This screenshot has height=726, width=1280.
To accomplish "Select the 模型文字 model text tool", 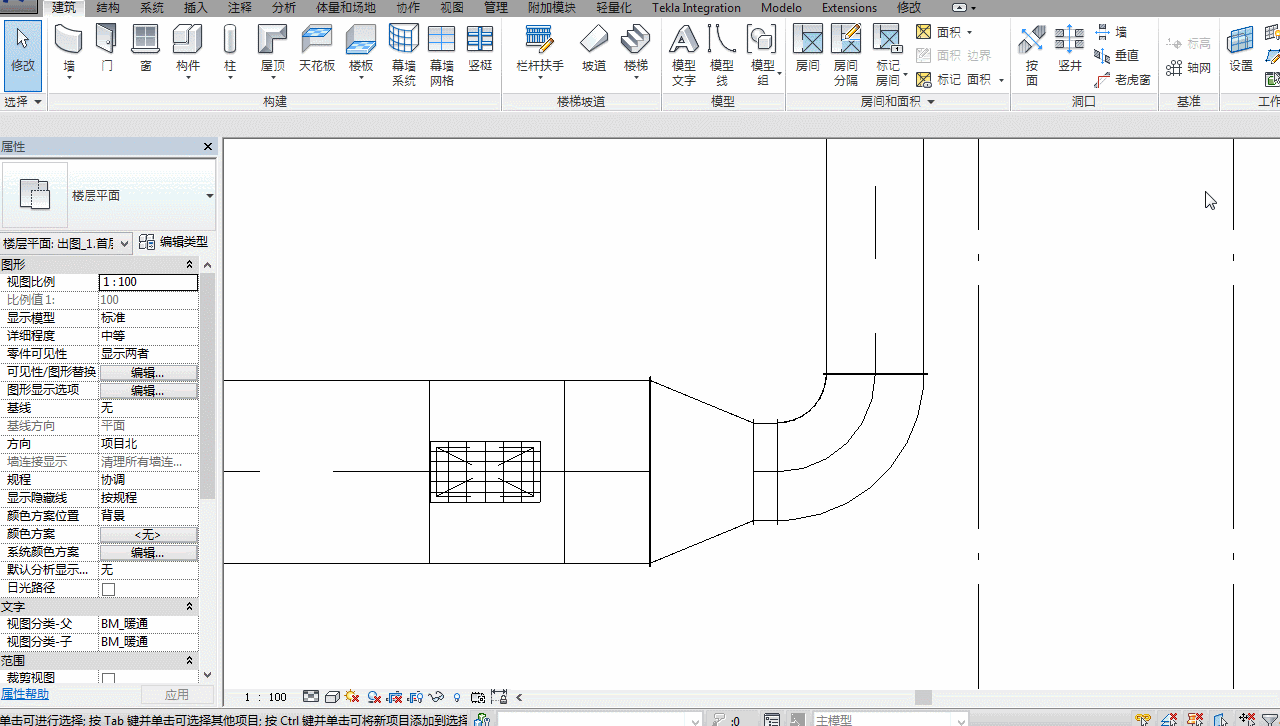I will [684, 56].
